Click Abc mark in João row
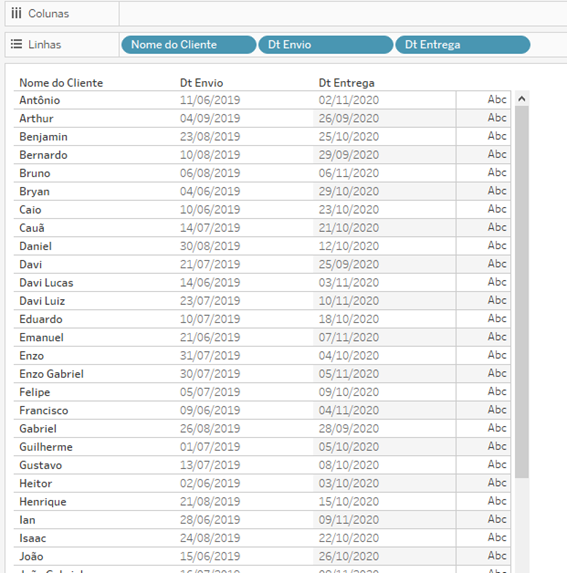Viewport: 567px width, 573px height. pyautogui.click(x=497, y=555)
